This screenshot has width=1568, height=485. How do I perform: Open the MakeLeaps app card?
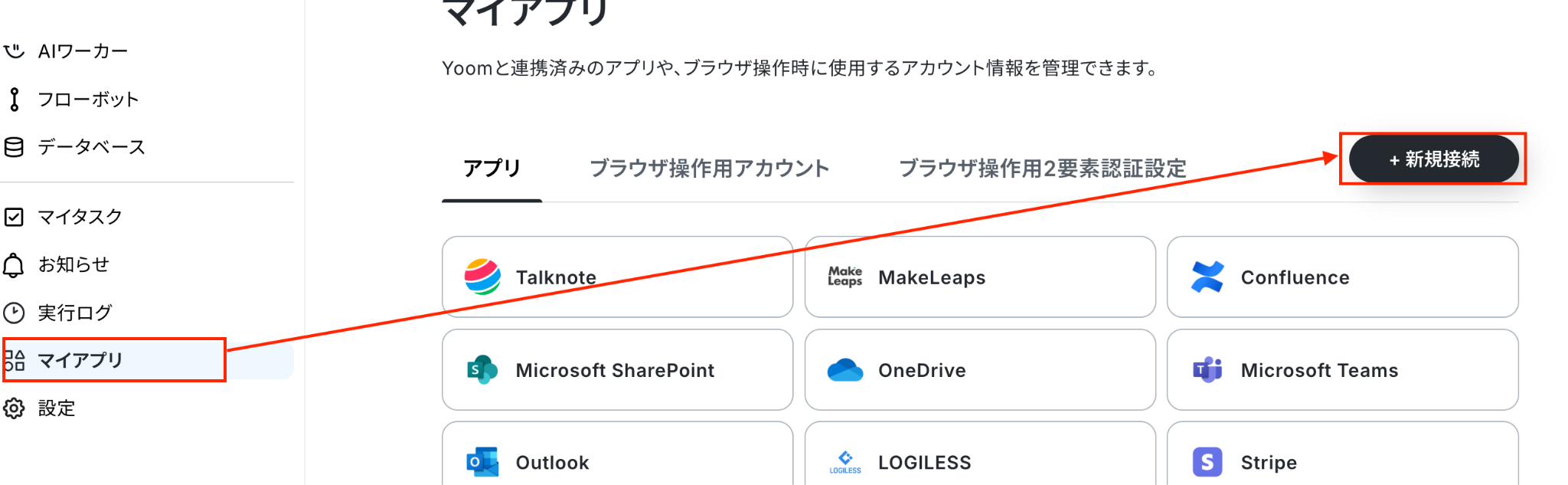pos(980,277)
